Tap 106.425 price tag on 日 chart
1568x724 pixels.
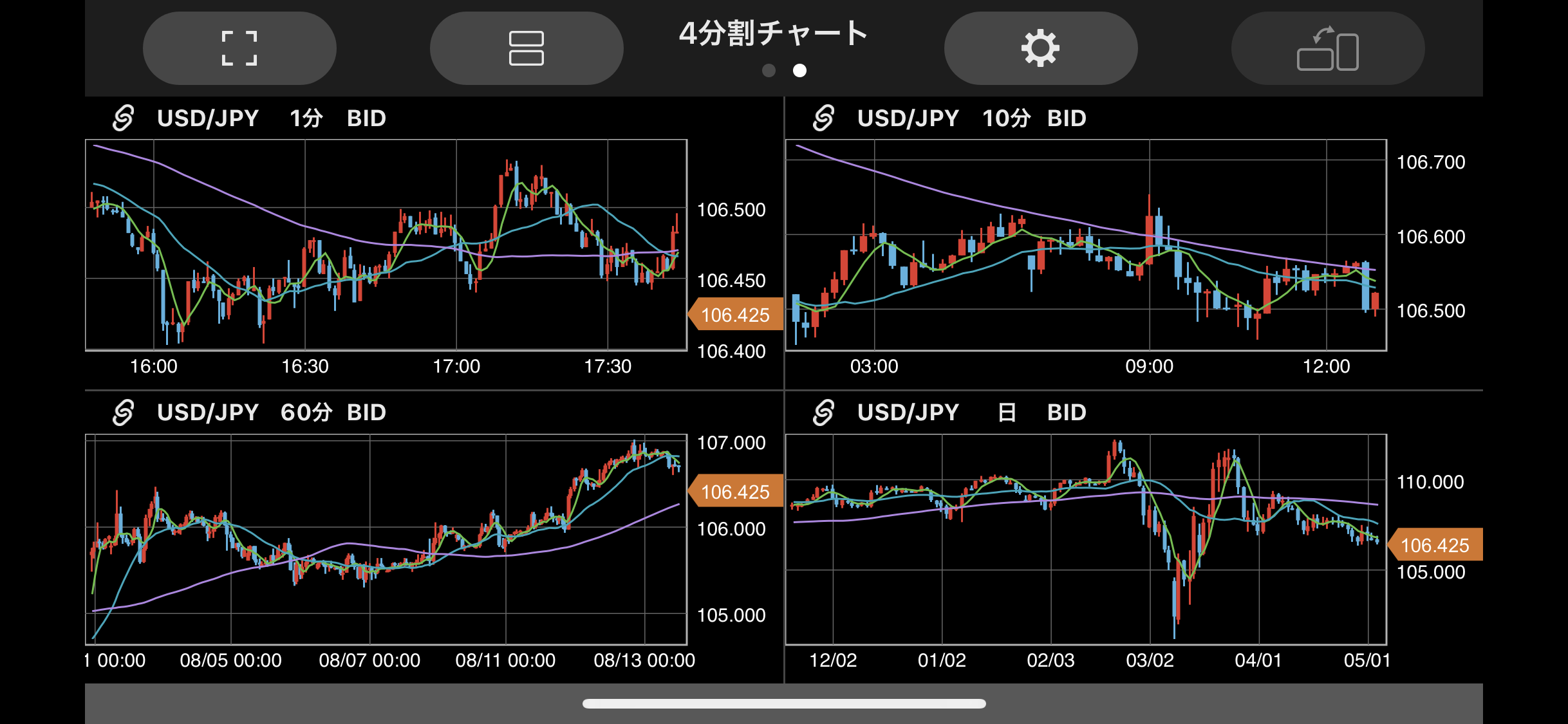[1435, 545]
